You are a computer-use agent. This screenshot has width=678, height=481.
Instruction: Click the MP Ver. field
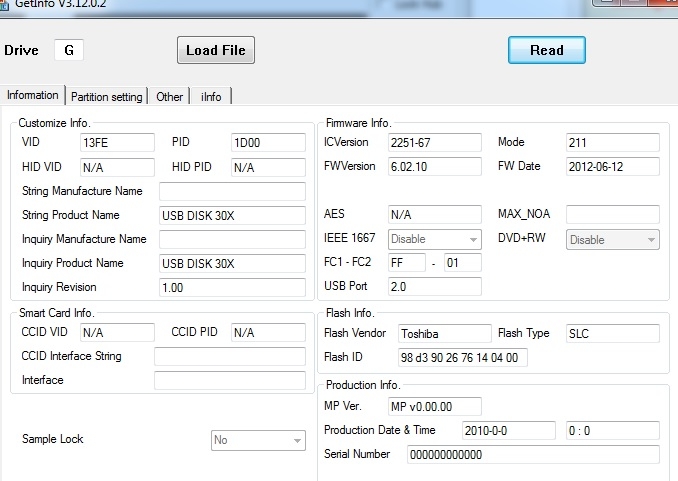click(435, 407)
